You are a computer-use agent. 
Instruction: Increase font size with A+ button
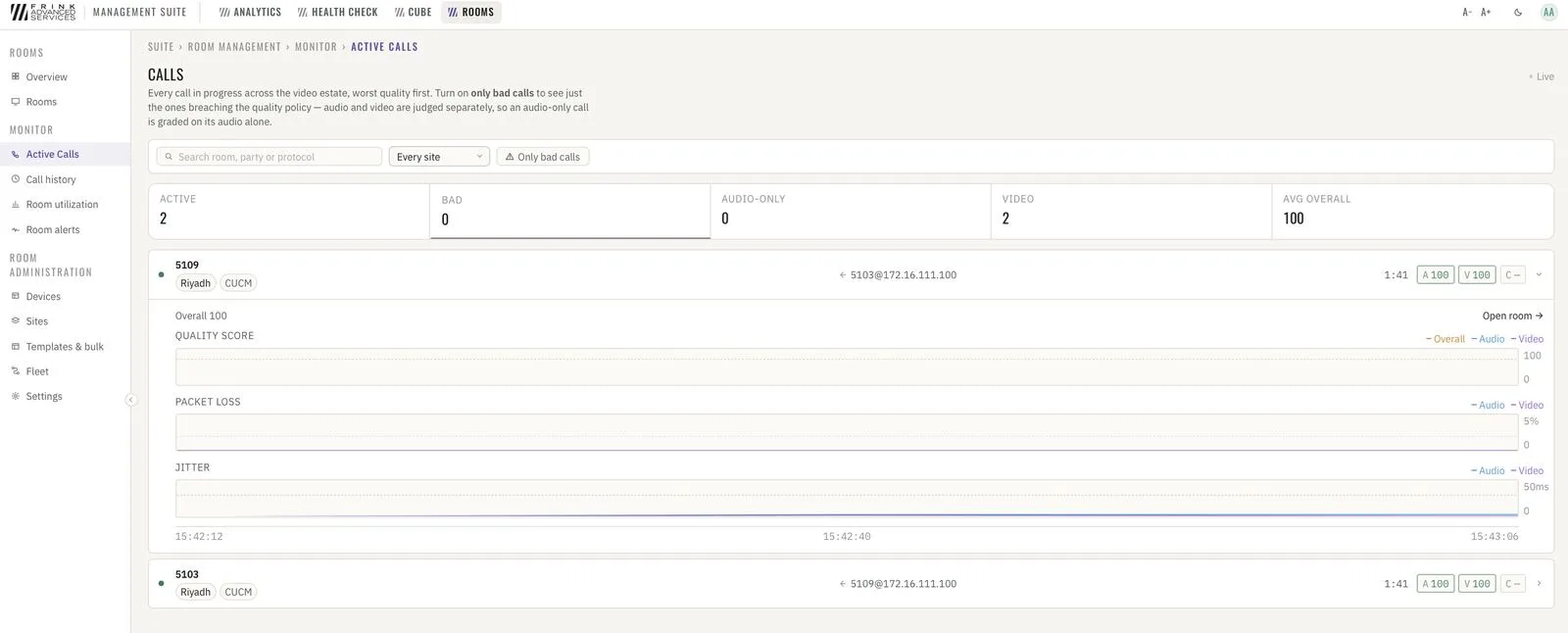(x=1486, y=12)
